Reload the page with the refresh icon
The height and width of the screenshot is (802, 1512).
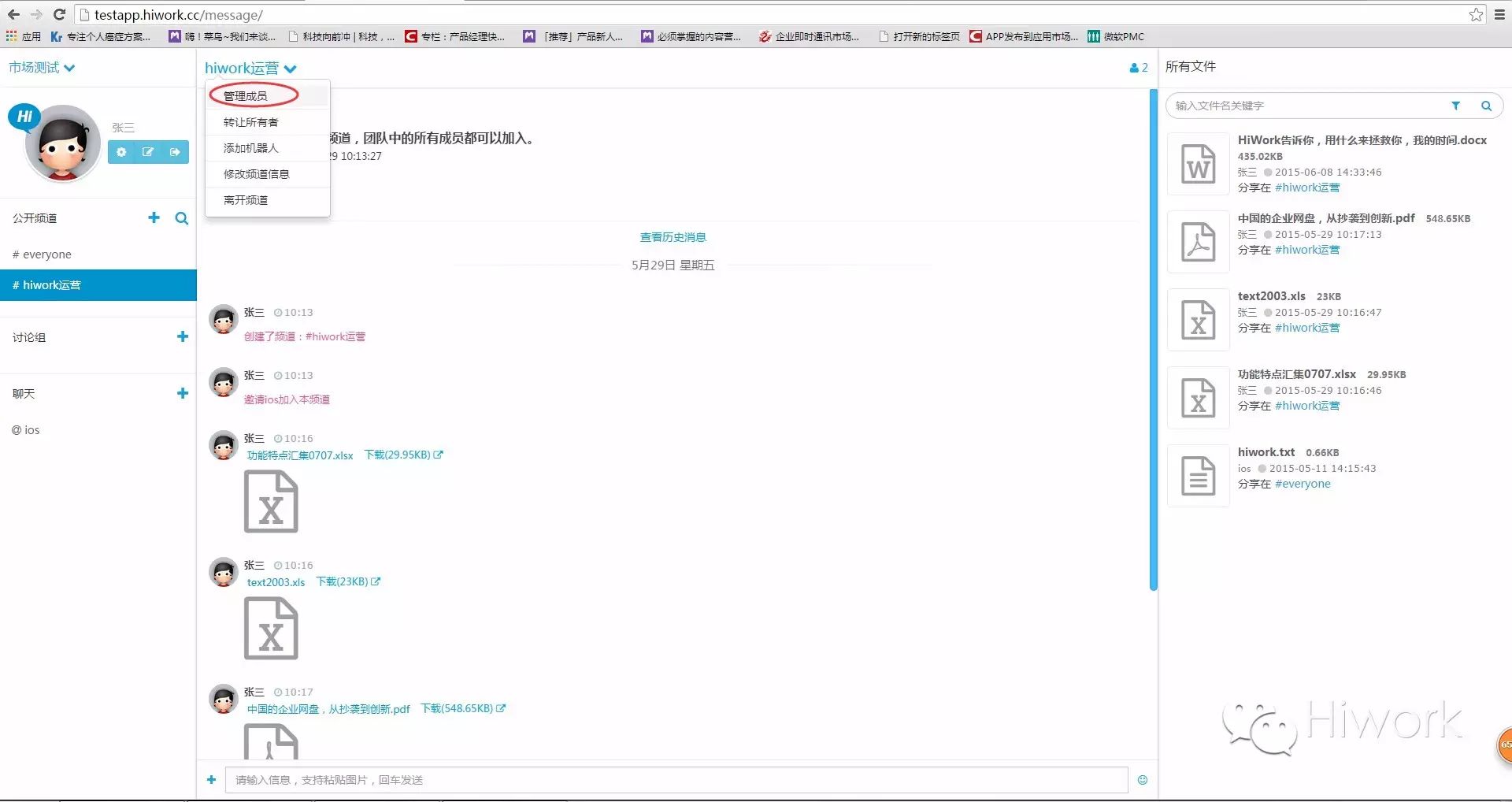pyautogui.click(x=59, y=14)
